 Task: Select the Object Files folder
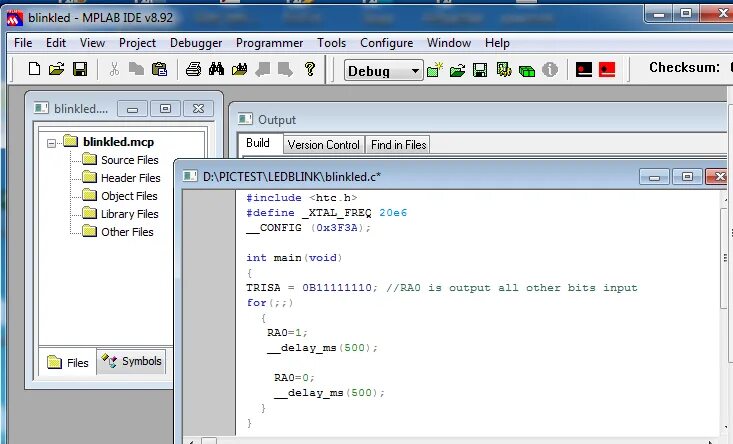click(129, 196)
